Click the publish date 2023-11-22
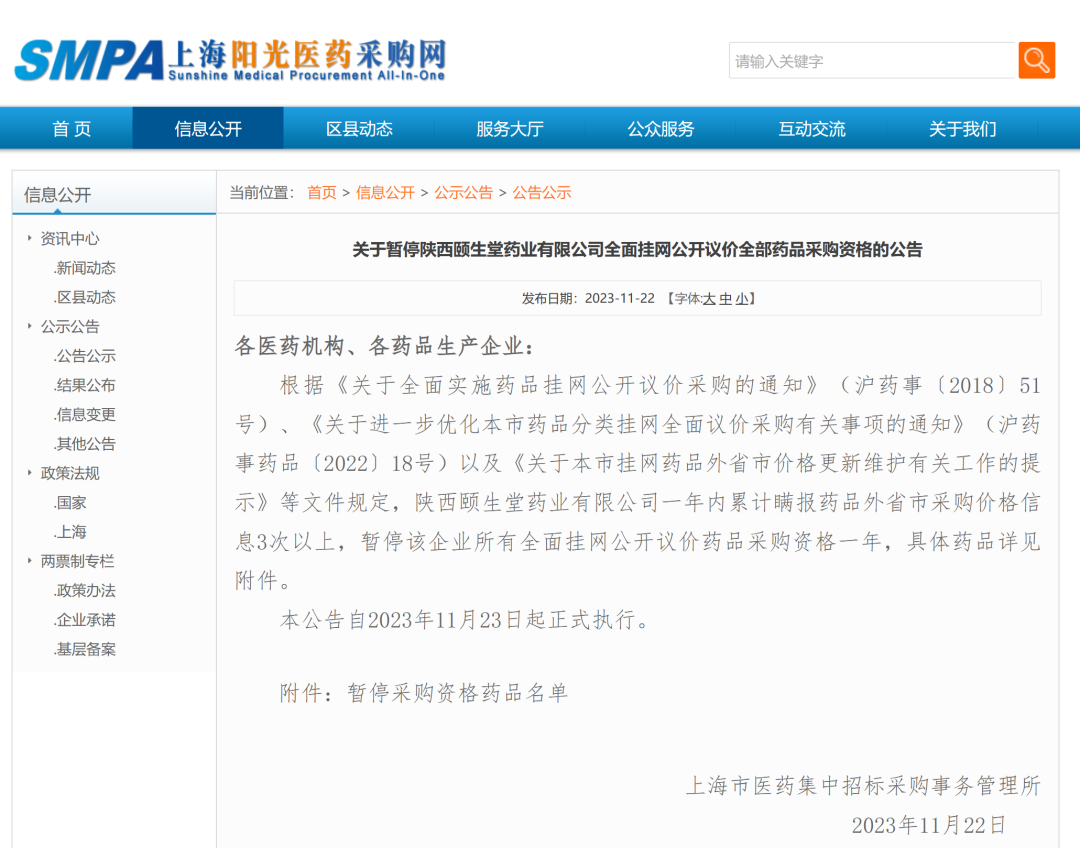Screen dimensions: 1080x848 [x=620, y=298]
